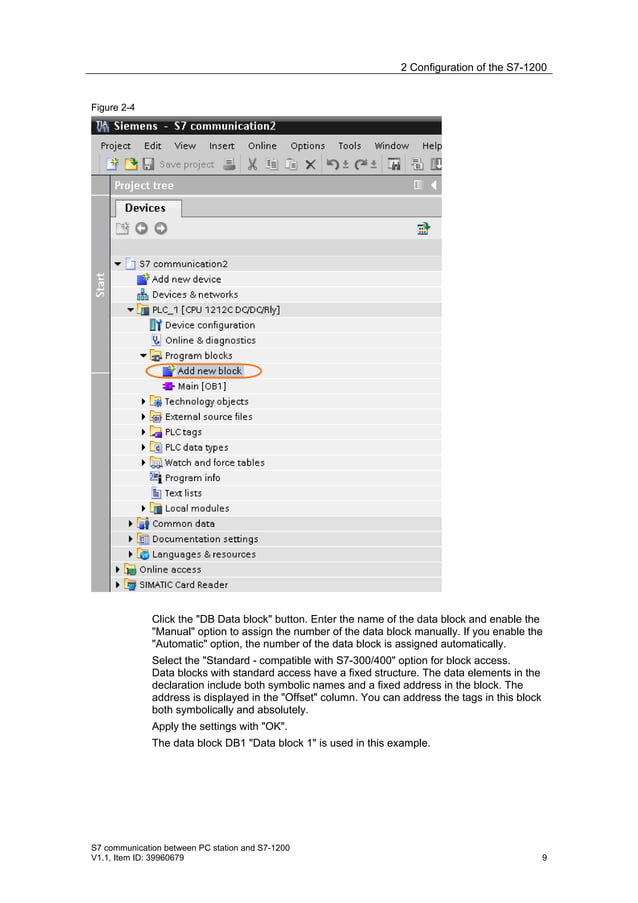Open the Online menu
Screen dimensions: 638x903
[x=262, y=146]
